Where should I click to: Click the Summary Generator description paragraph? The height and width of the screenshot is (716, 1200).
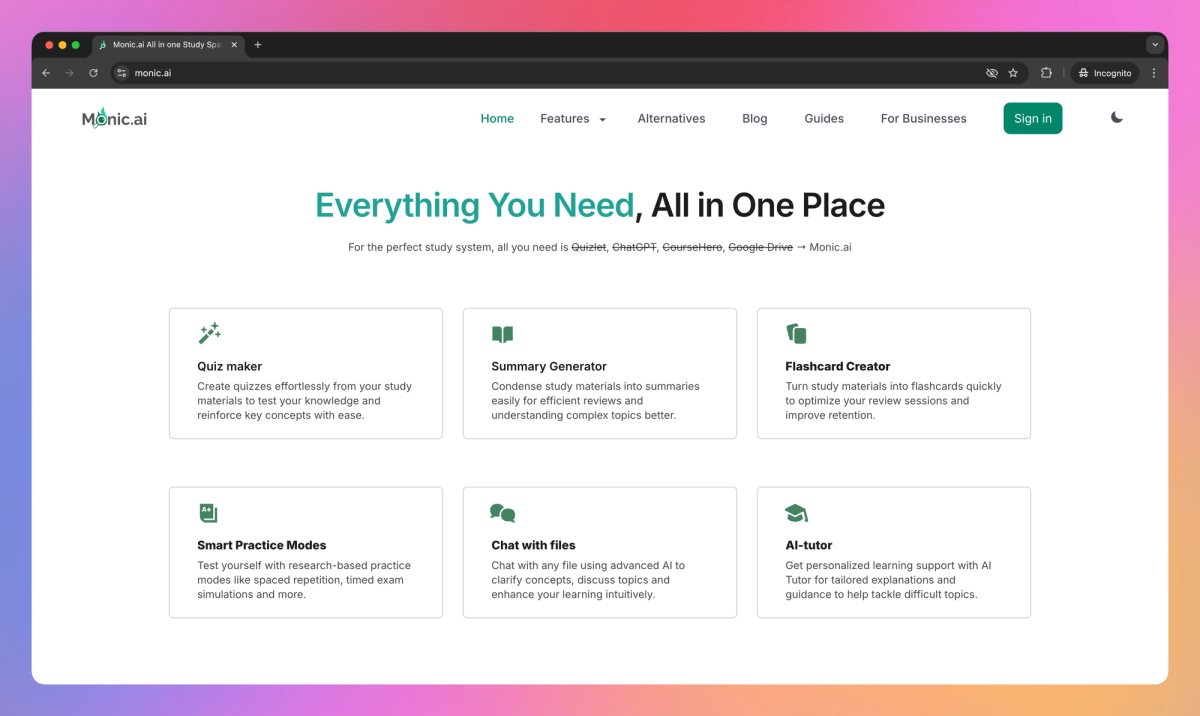tap(595, 401)
